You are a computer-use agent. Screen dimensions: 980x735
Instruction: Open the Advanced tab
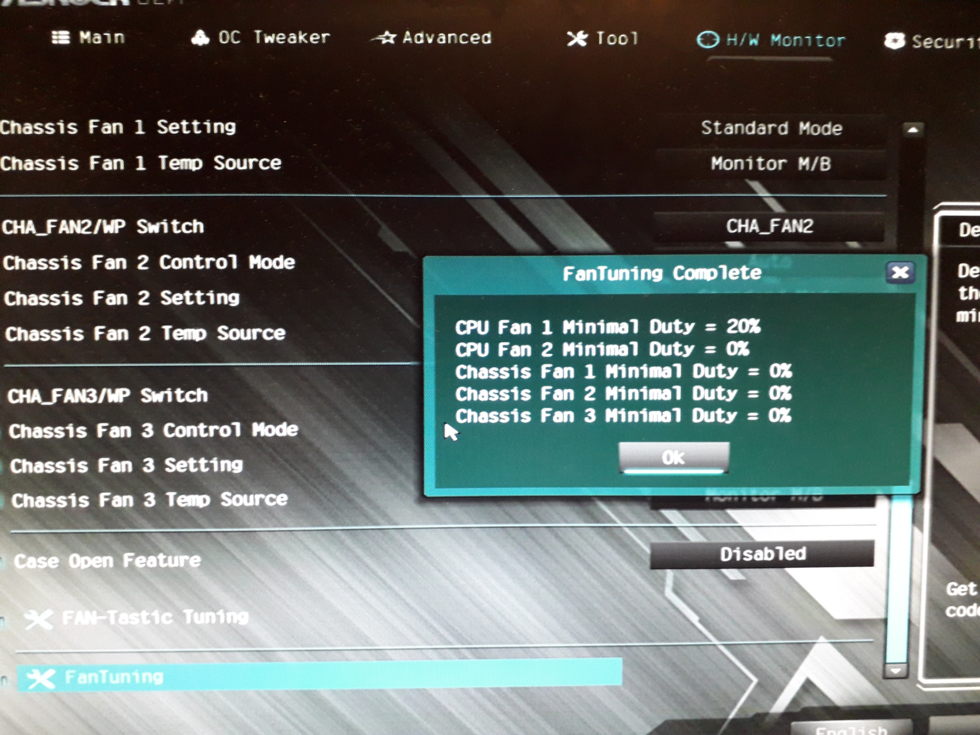(445, 39)
